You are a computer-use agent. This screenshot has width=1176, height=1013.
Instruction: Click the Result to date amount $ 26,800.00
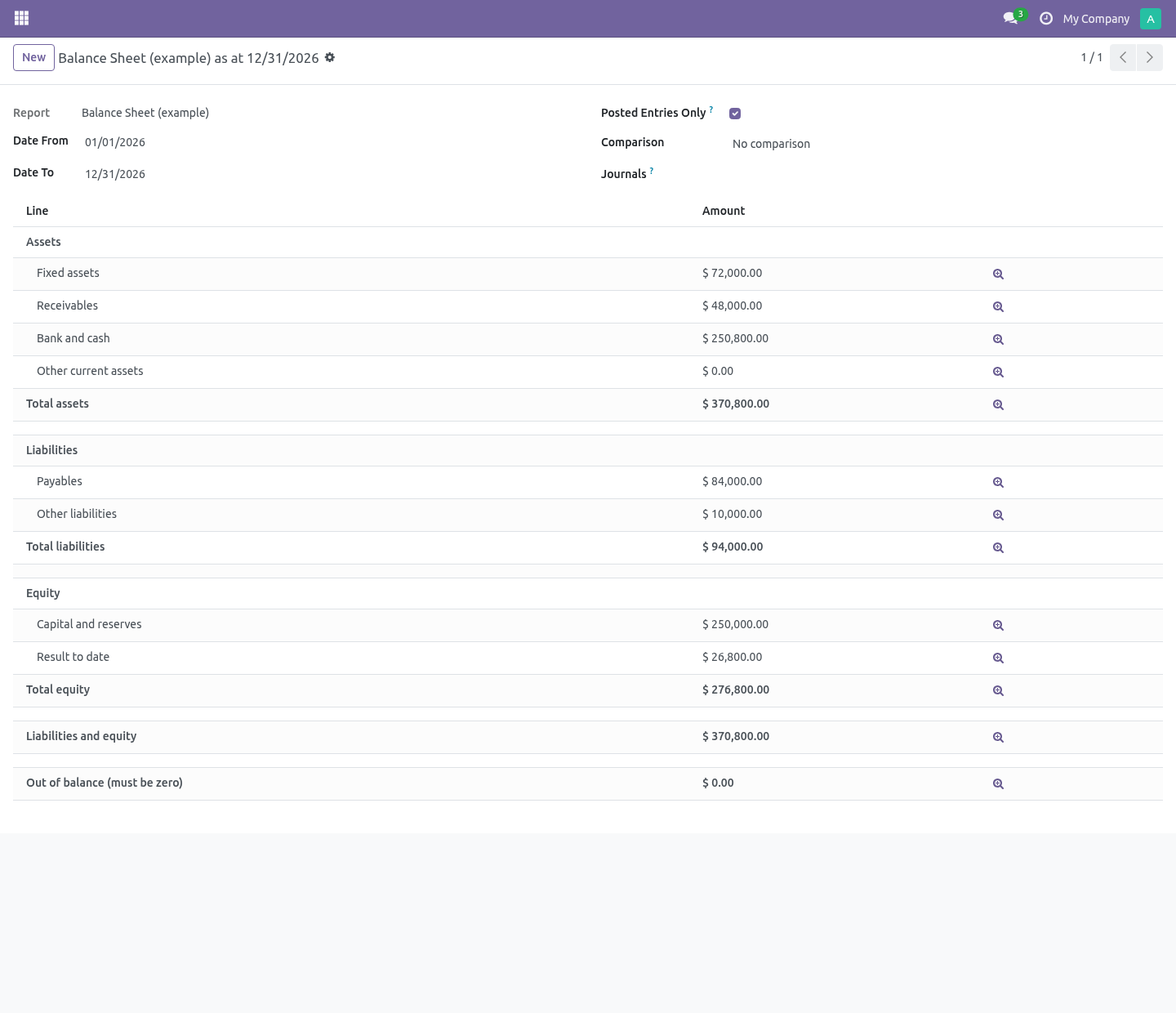[732, 657]
